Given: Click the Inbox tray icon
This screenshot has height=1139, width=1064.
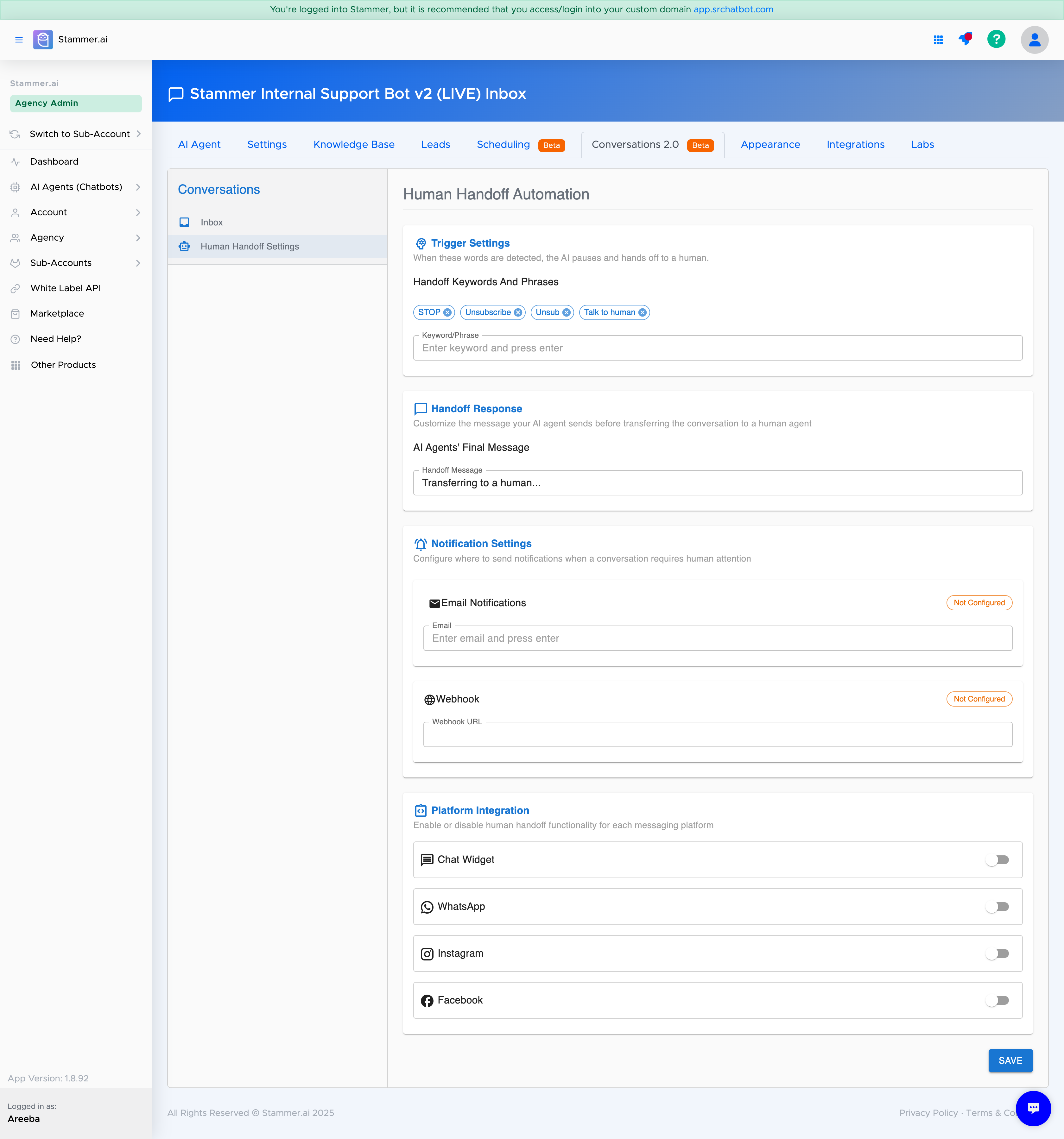Looking at the screenshot, I should [x=184, y=222].
